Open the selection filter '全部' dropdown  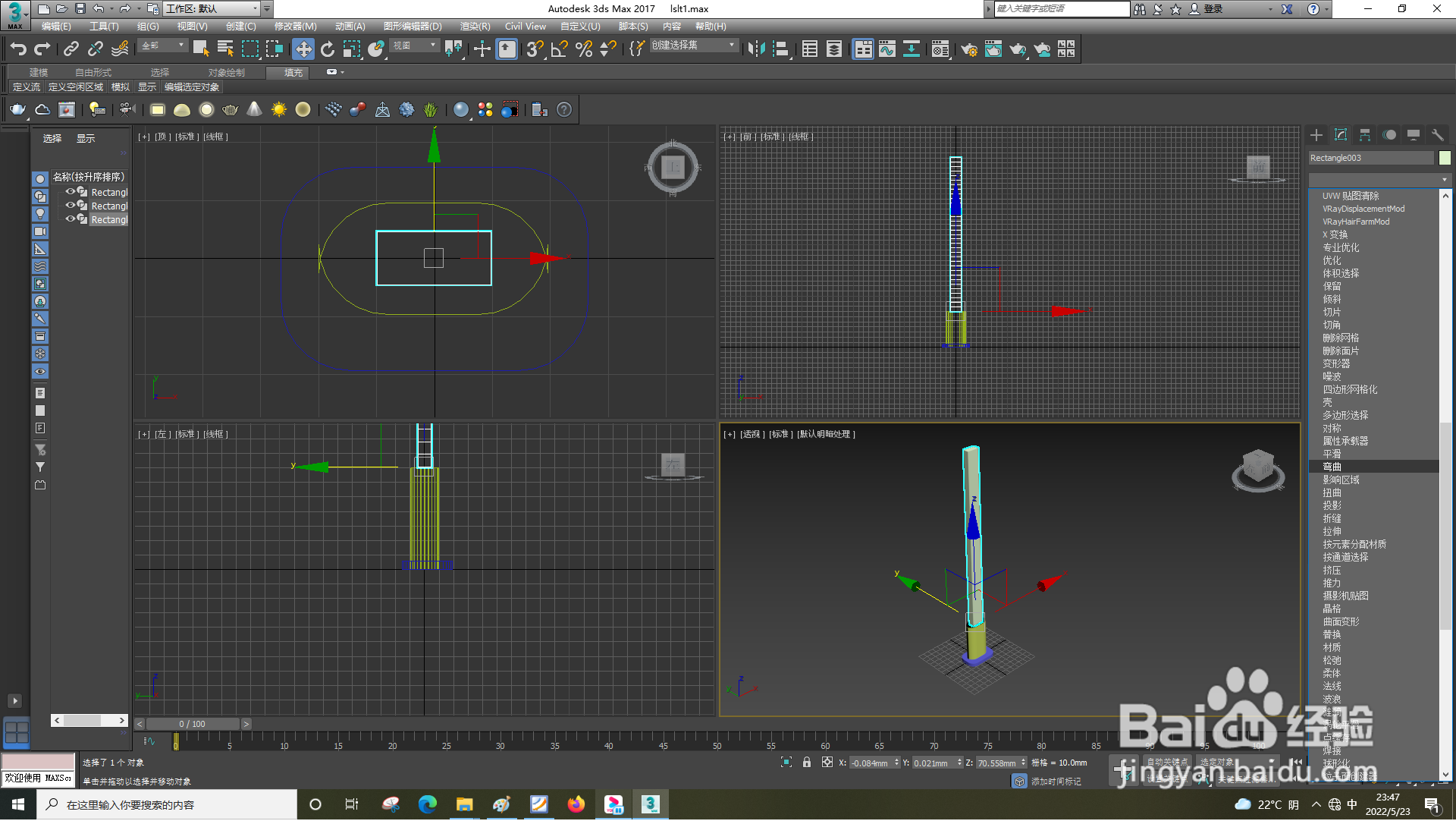click(163, 46)
